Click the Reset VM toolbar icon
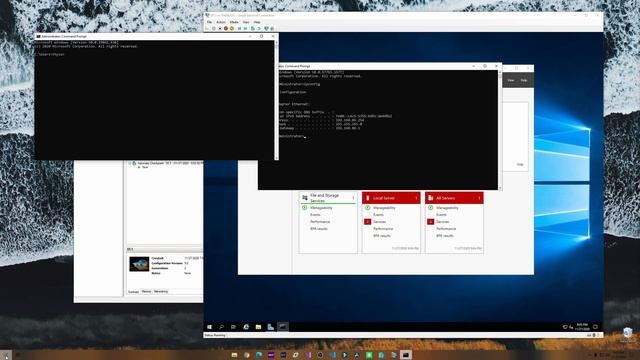The height and width of the screenshot is (360, 640). pyautogui.click(x=245, y=28)
